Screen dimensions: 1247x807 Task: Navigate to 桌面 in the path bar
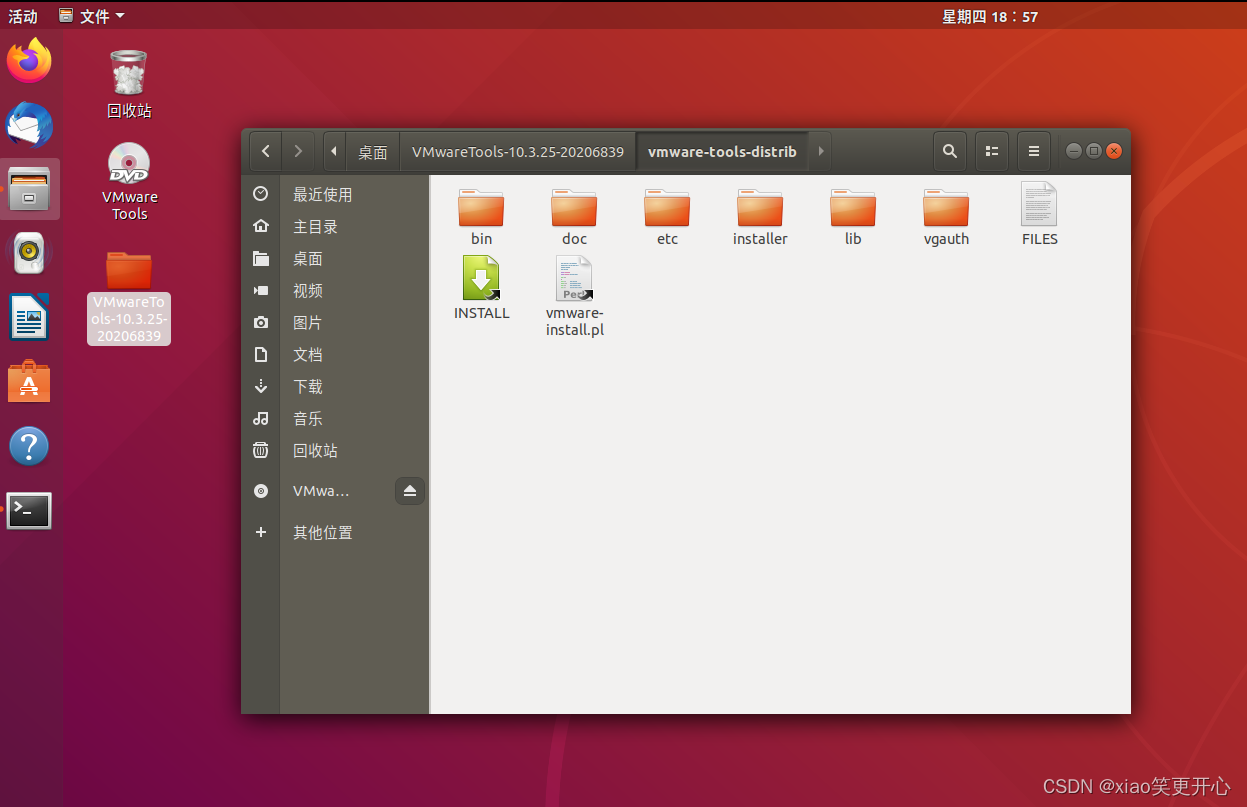point(373,152)
